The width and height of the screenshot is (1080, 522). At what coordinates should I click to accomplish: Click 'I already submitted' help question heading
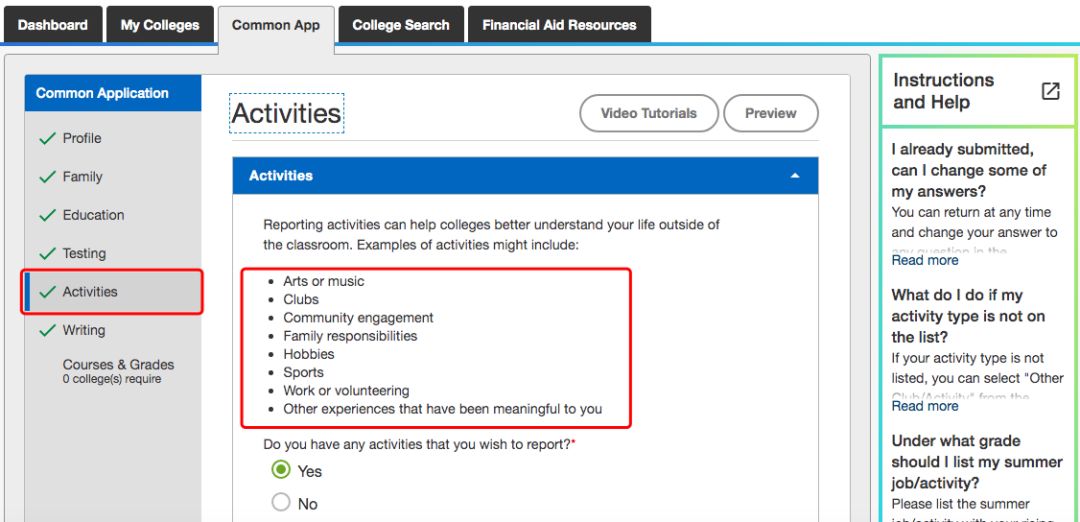969,170
